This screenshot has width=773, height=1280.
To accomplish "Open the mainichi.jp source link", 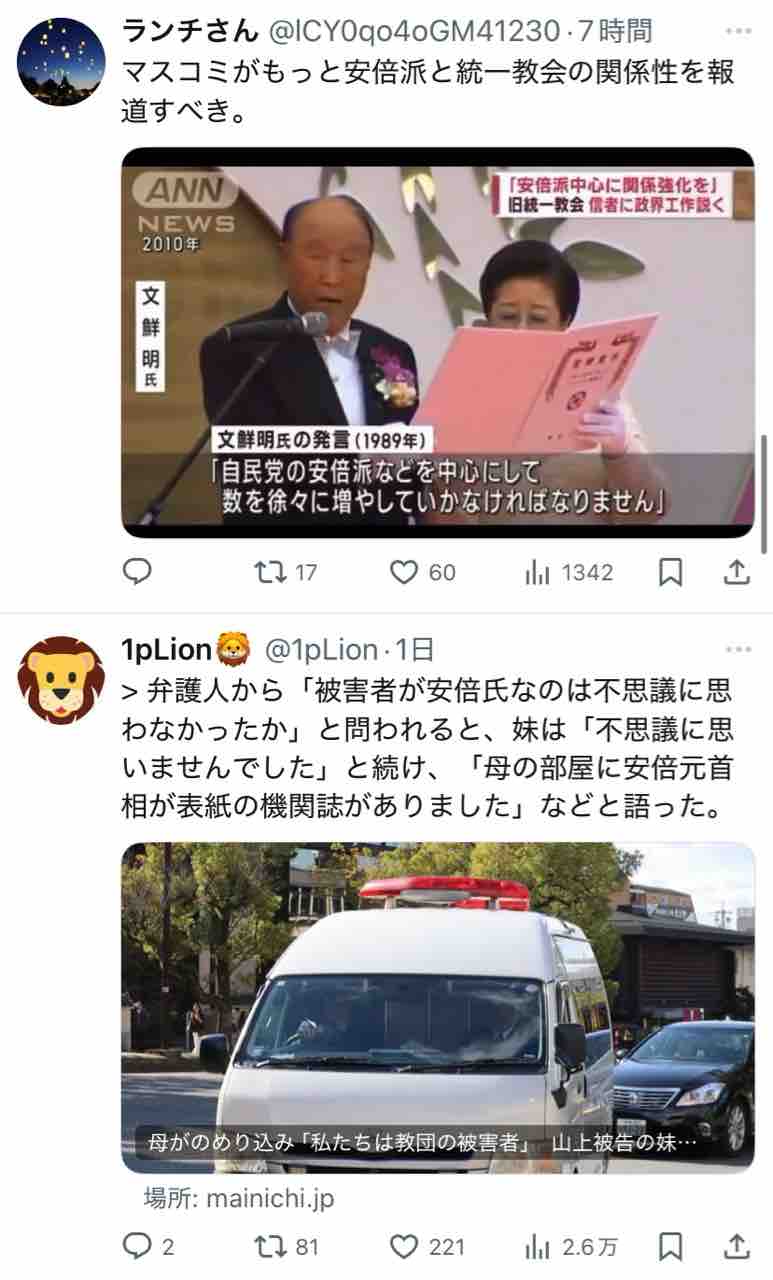I will [x=240, y=1198].
